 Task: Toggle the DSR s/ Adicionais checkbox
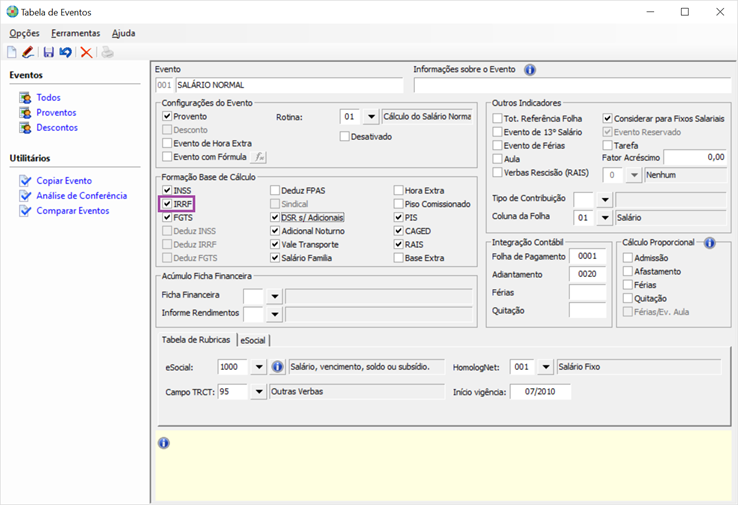tap(275, 217)
